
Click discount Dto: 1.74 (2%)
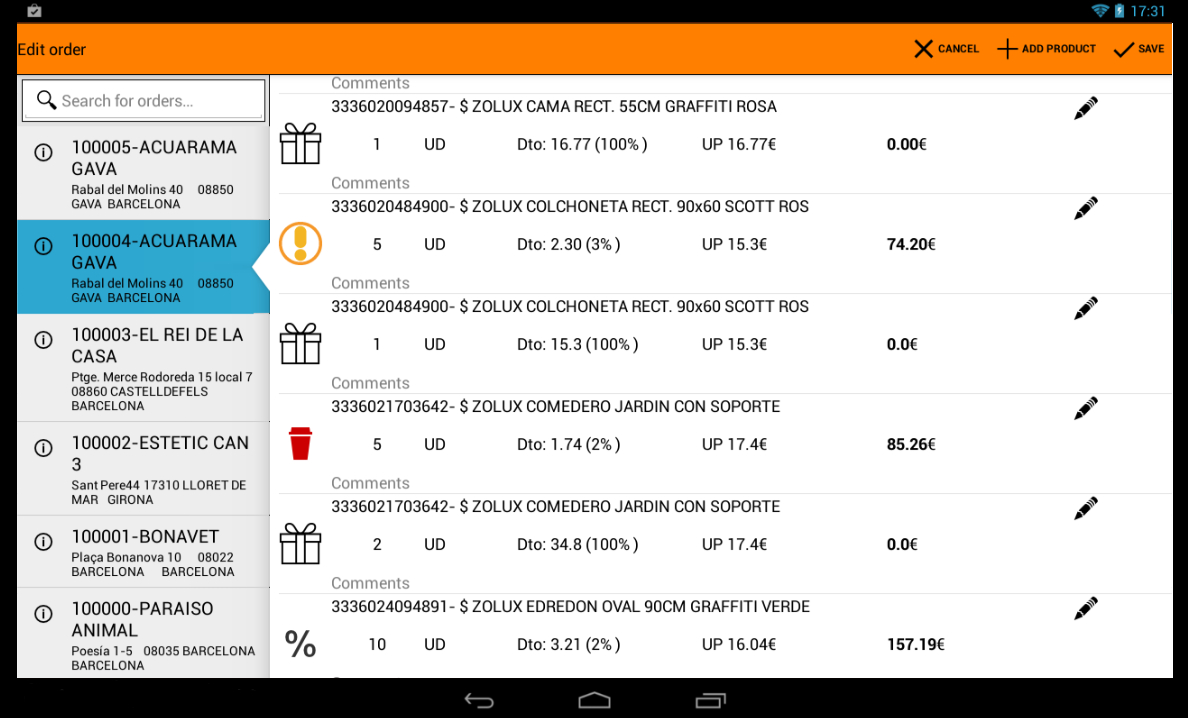(568, 445)
